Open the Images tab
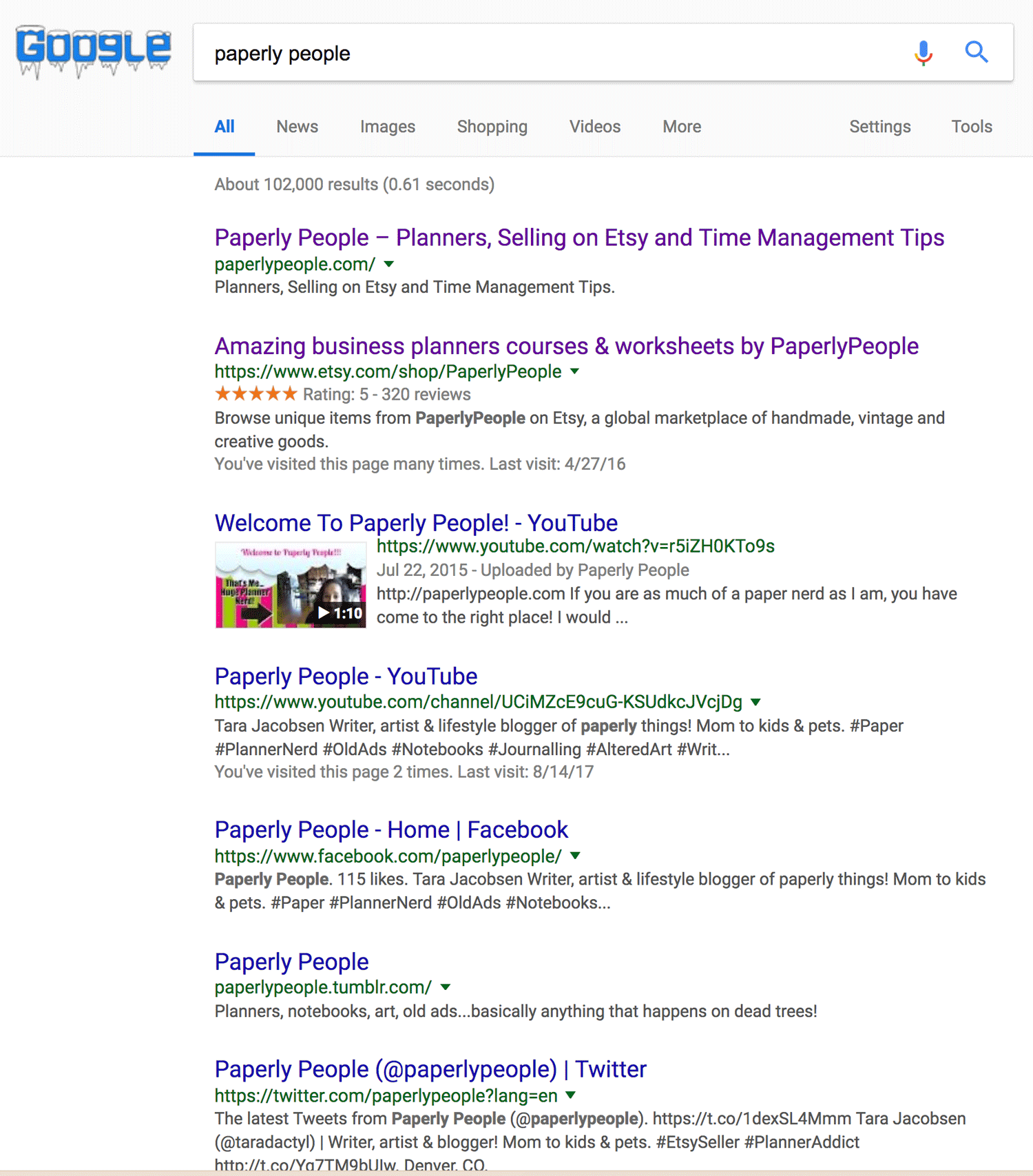 (x=388, y=127)
